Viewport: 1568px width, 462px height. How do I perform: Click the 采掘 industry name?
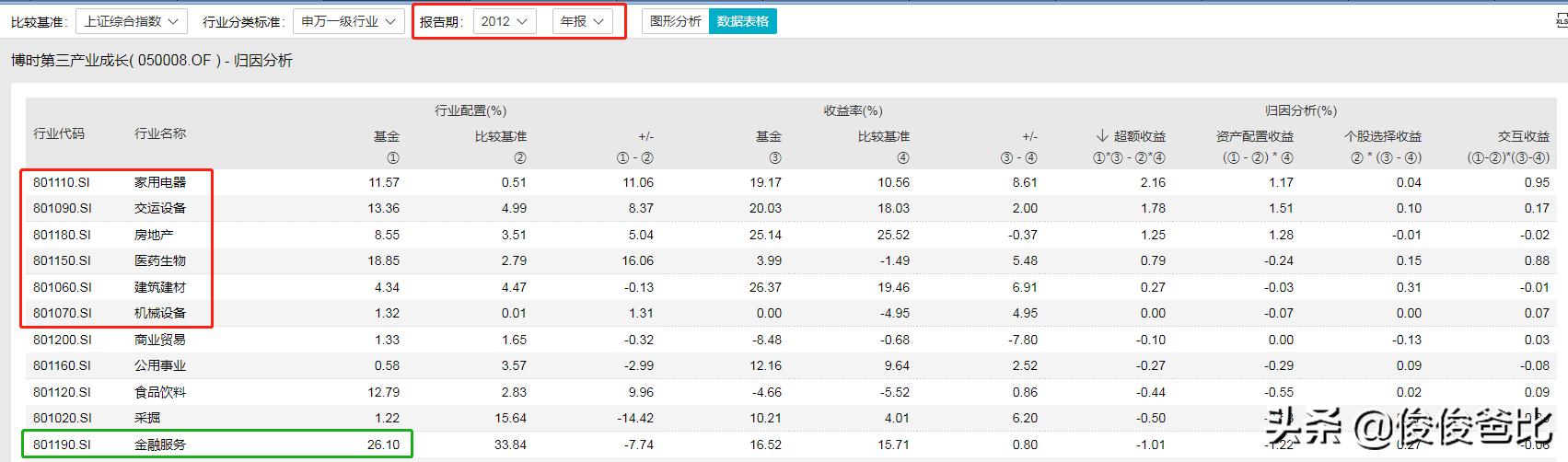[x=147, y=418]
